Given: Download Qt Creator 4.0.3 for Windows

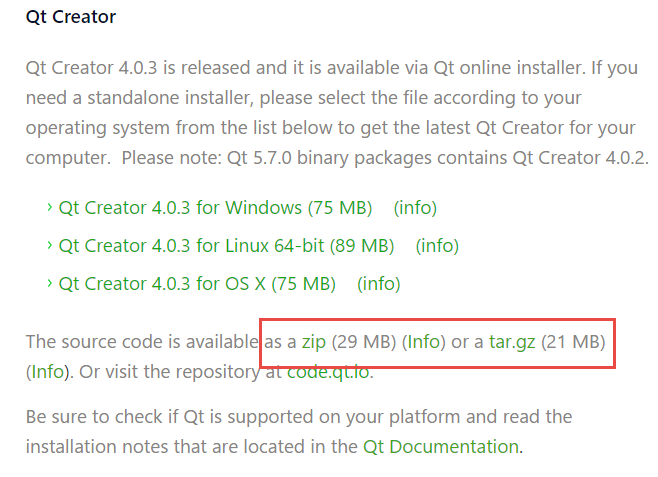Looking at the screenshot, I should pos(215,208).
